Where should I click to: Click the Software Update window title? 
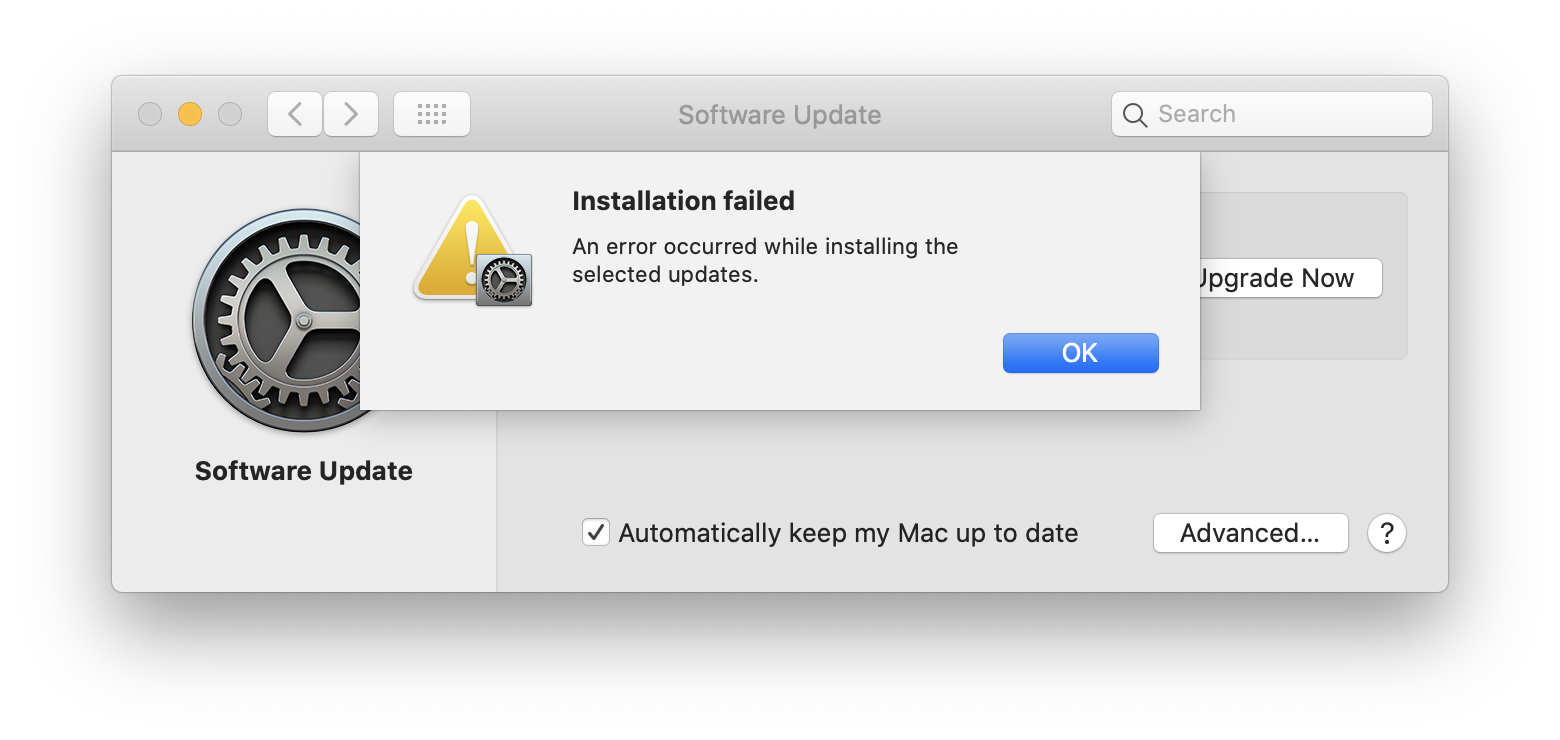click(x=779, y=115)
